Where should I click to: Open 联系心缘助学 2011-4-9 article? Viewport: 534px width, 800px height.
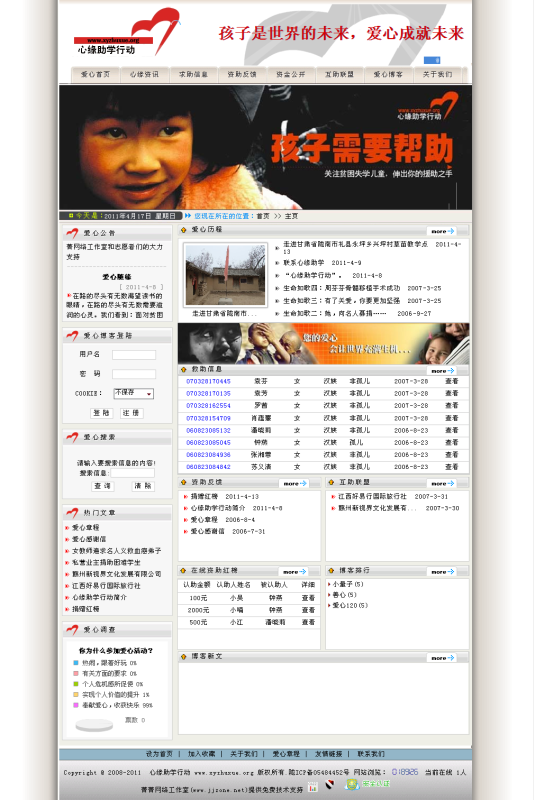[x=322, y=263]
